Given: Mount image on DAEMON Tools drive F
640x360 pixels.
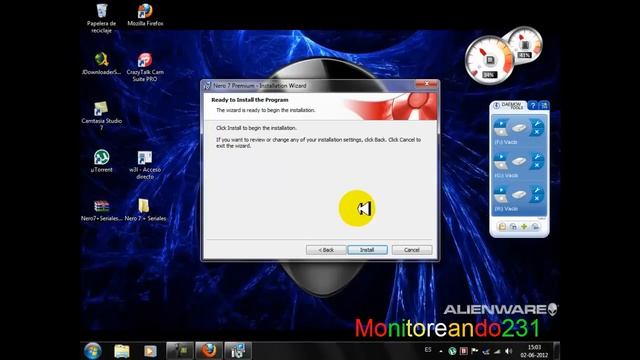Looking at the screenshot, I should [500, 123].
